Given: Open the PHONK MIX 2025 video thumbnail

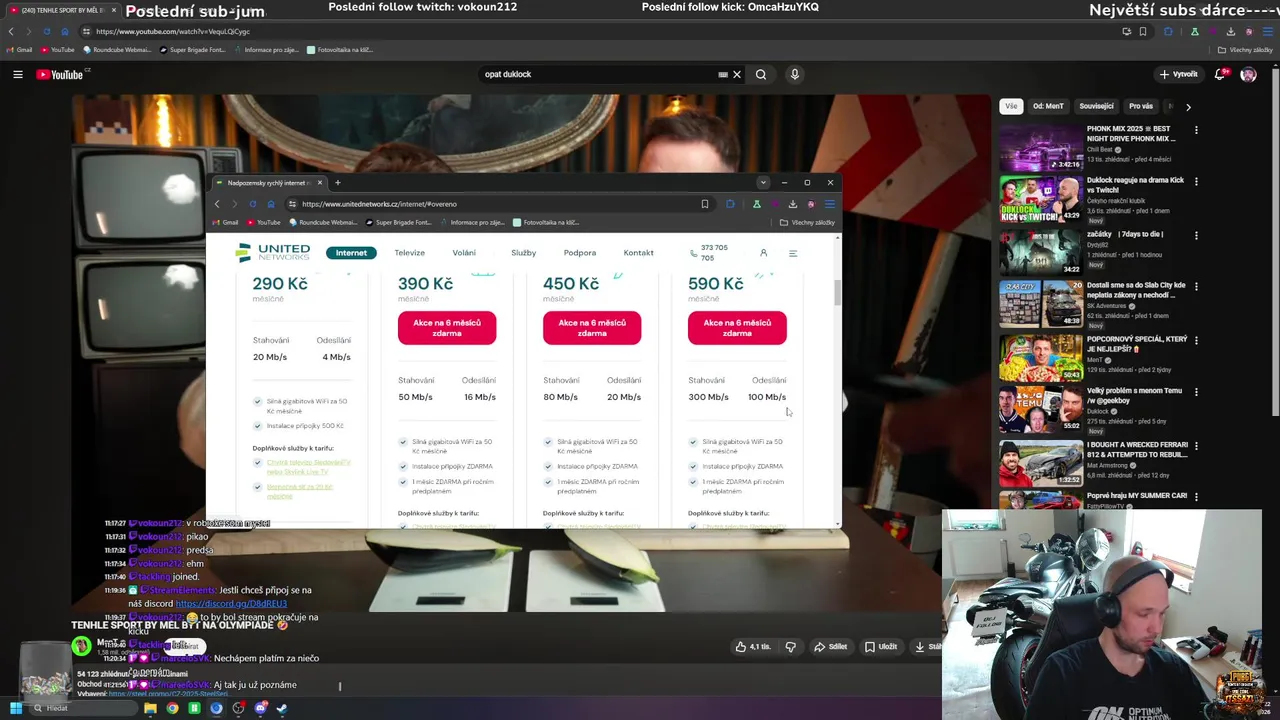Looking at the screenshot, I should tap(1041, 147).
